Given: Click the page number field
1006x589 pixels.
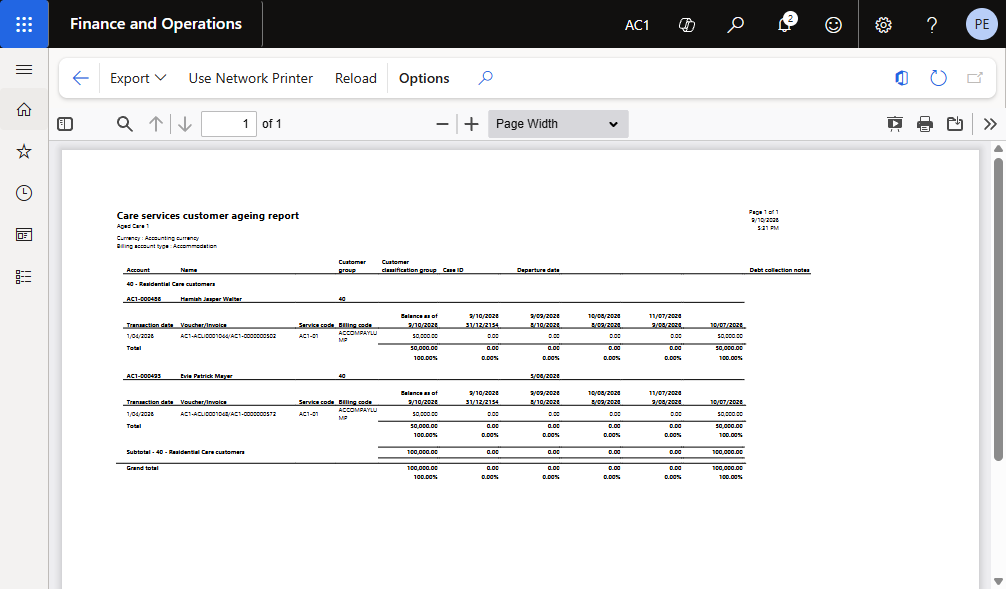Looking at the screenshot, I should (229, 124).
